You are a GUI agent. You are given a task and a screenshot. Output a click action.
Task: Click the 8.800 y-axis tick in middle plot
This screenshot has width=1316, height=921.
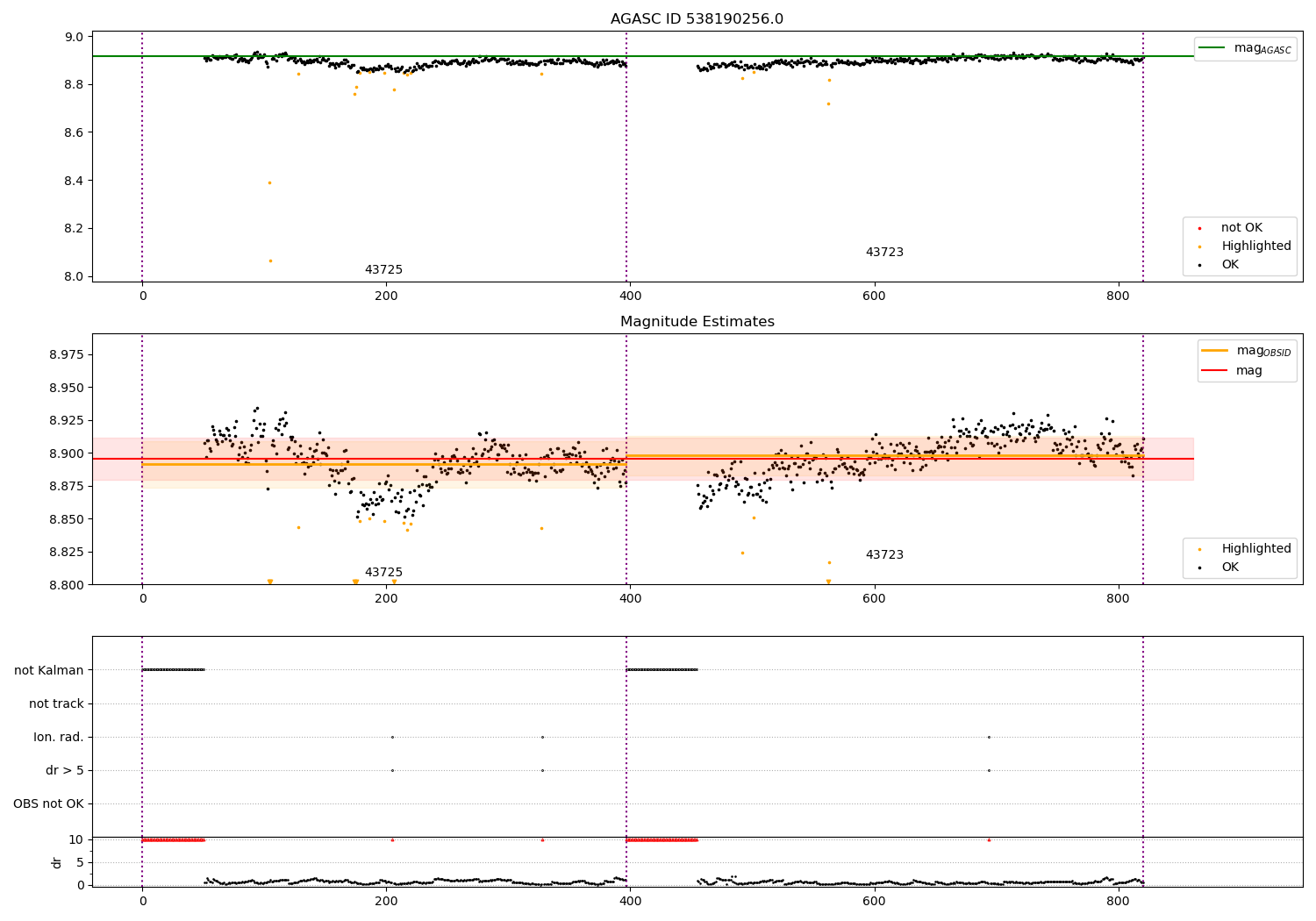click(x=67, y=586)
